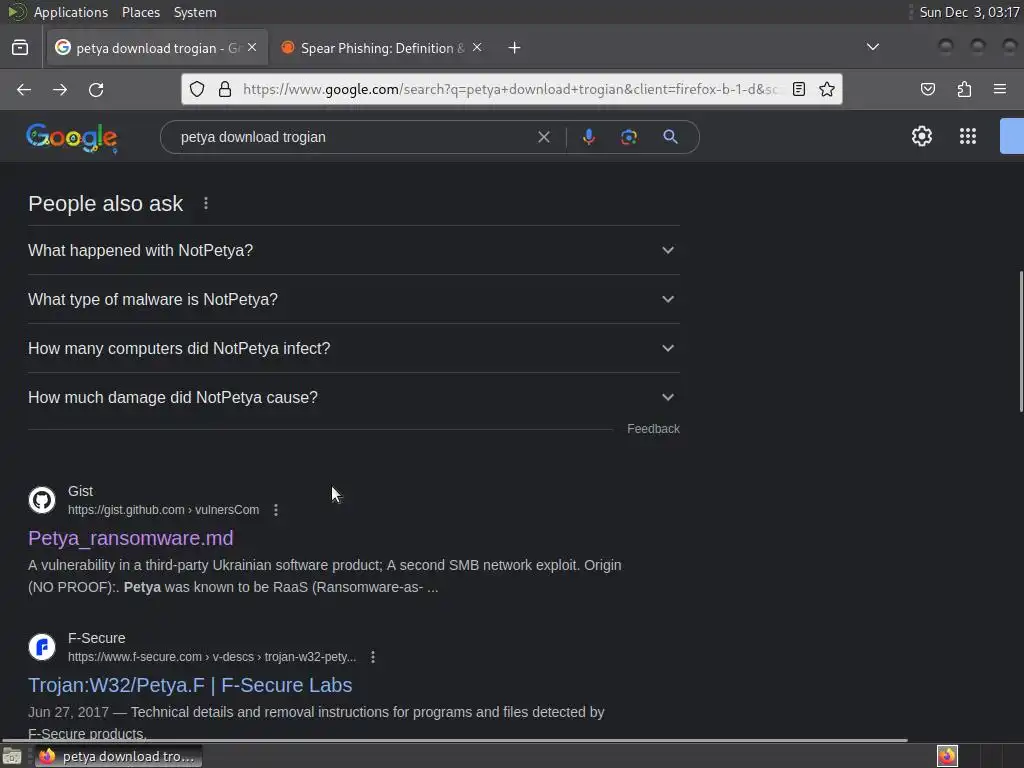1024x768 pixels.
Task: Go back to previous page
Action: 24,89
